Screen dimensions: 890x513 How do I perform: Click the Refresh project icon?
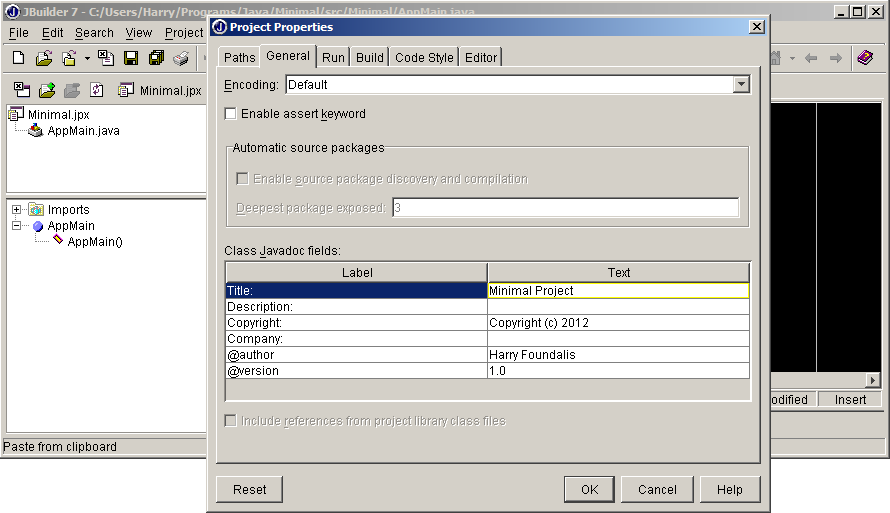97,90
